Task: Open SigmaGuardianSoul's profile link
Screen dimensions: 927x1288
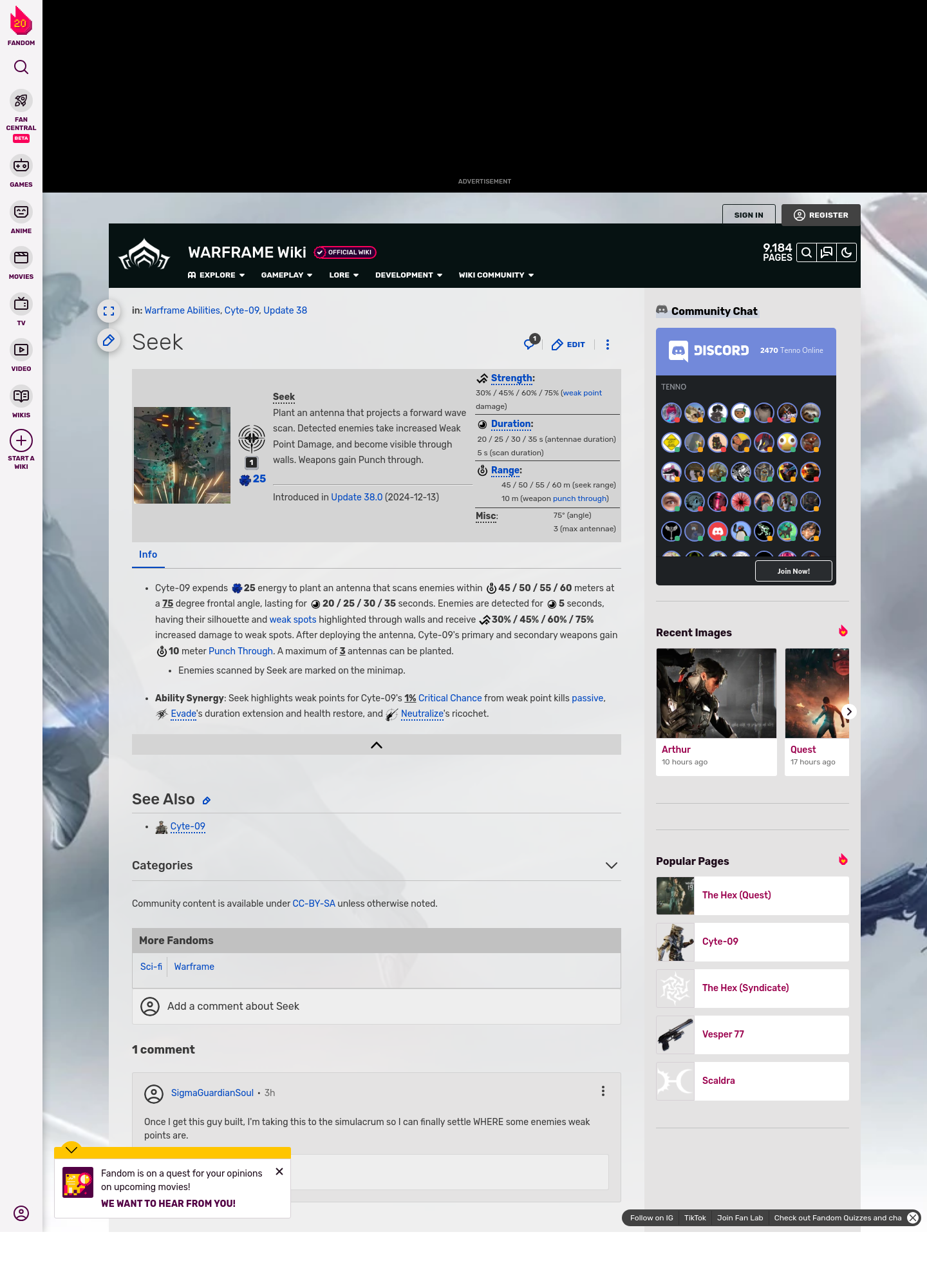Action: (x=212, y=1093)
